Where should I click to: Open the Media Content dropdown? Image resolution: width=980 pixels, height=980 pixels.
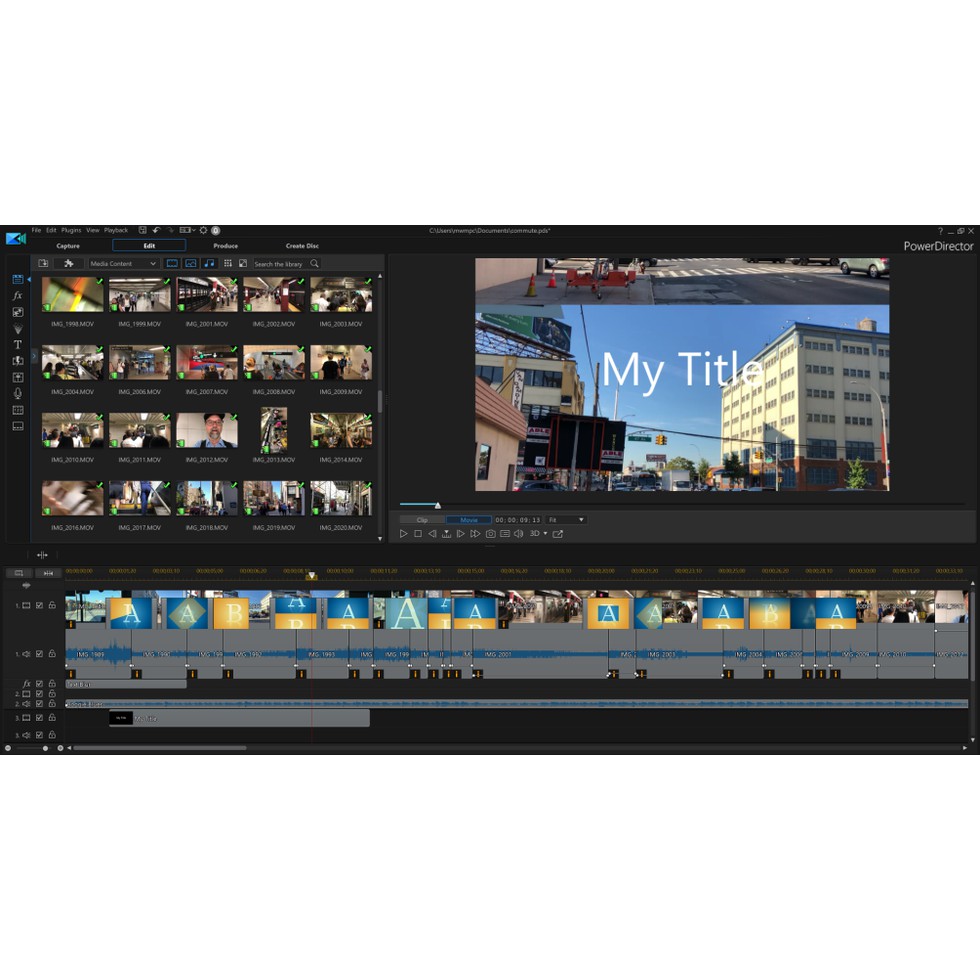click(x=124, y=263)
